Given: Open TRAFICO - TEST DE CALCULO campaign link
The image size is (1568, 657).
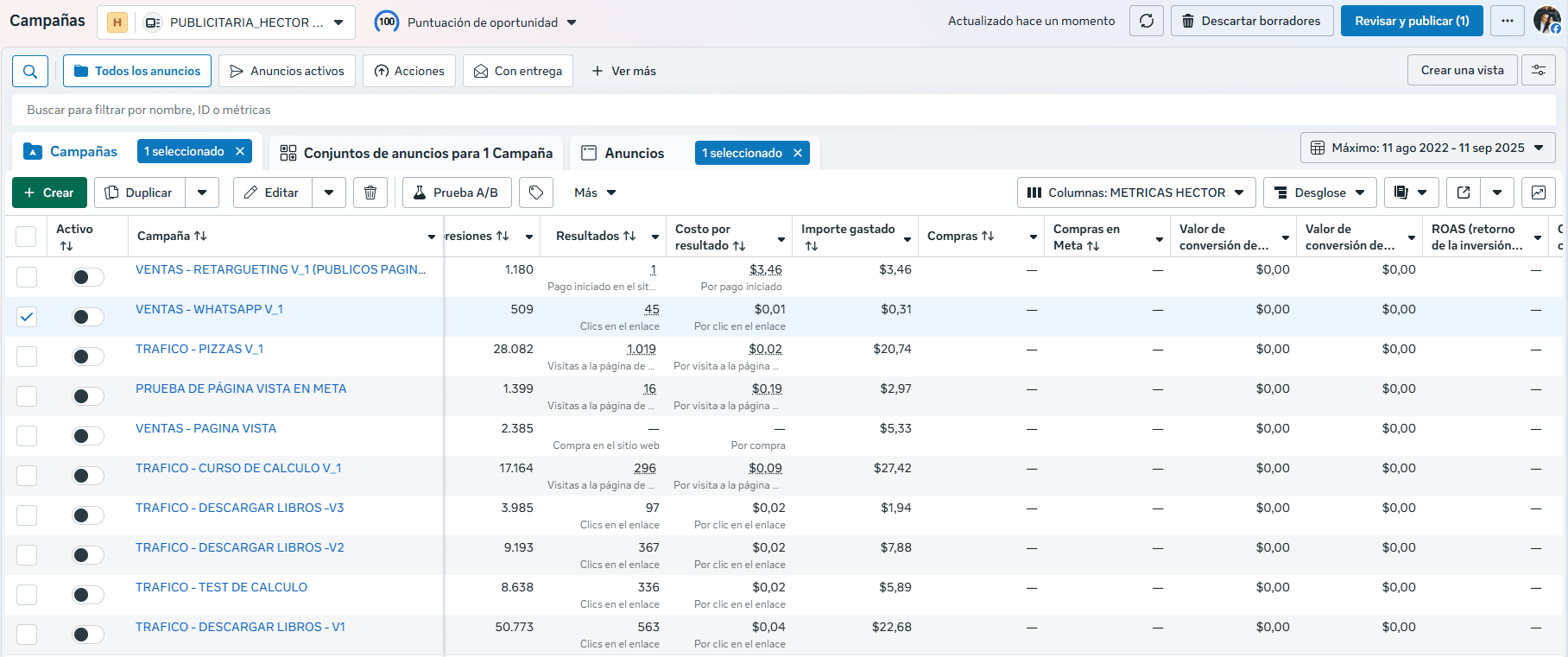Looking at the screenshot, I should 221,587.
